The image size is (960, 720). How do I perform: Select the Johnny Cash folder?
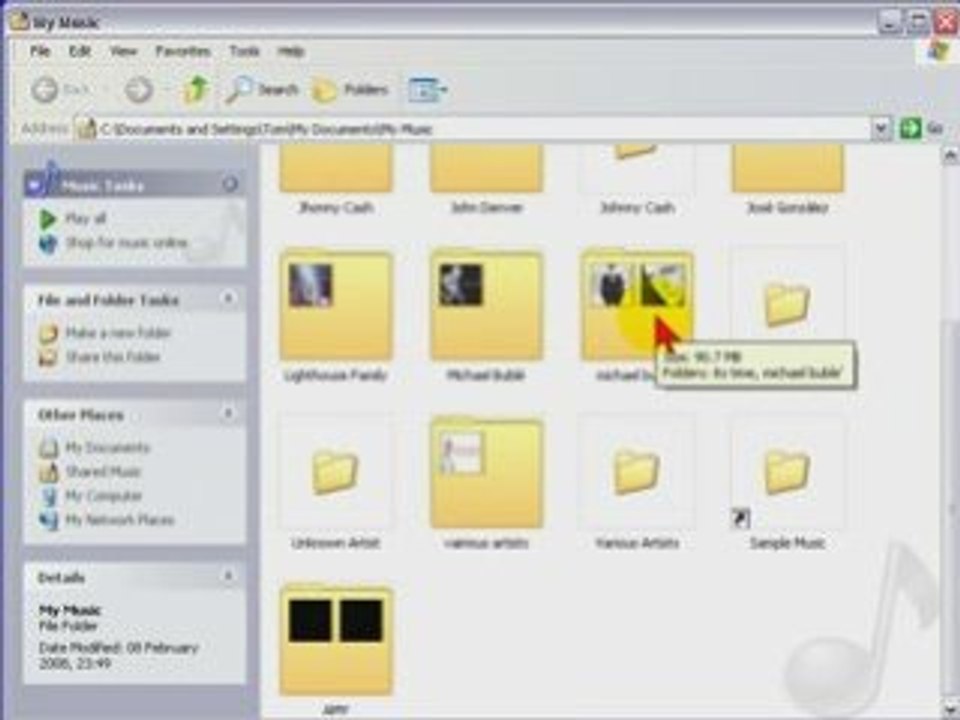tap(637, 178)
